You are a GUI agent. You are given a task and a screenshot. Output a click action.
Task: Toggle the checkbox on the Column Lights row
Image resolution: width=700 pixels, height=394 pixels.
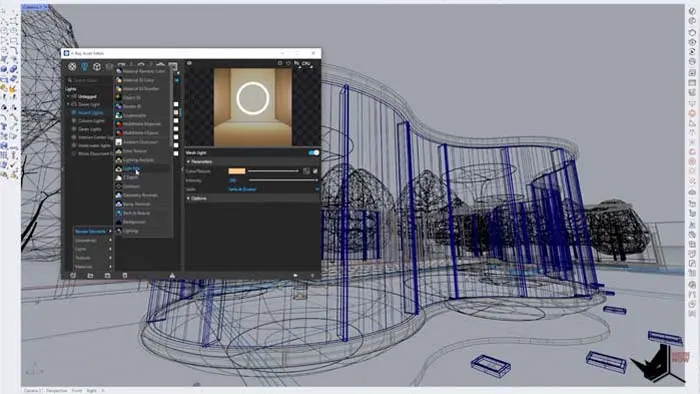[x=175, y=120]
